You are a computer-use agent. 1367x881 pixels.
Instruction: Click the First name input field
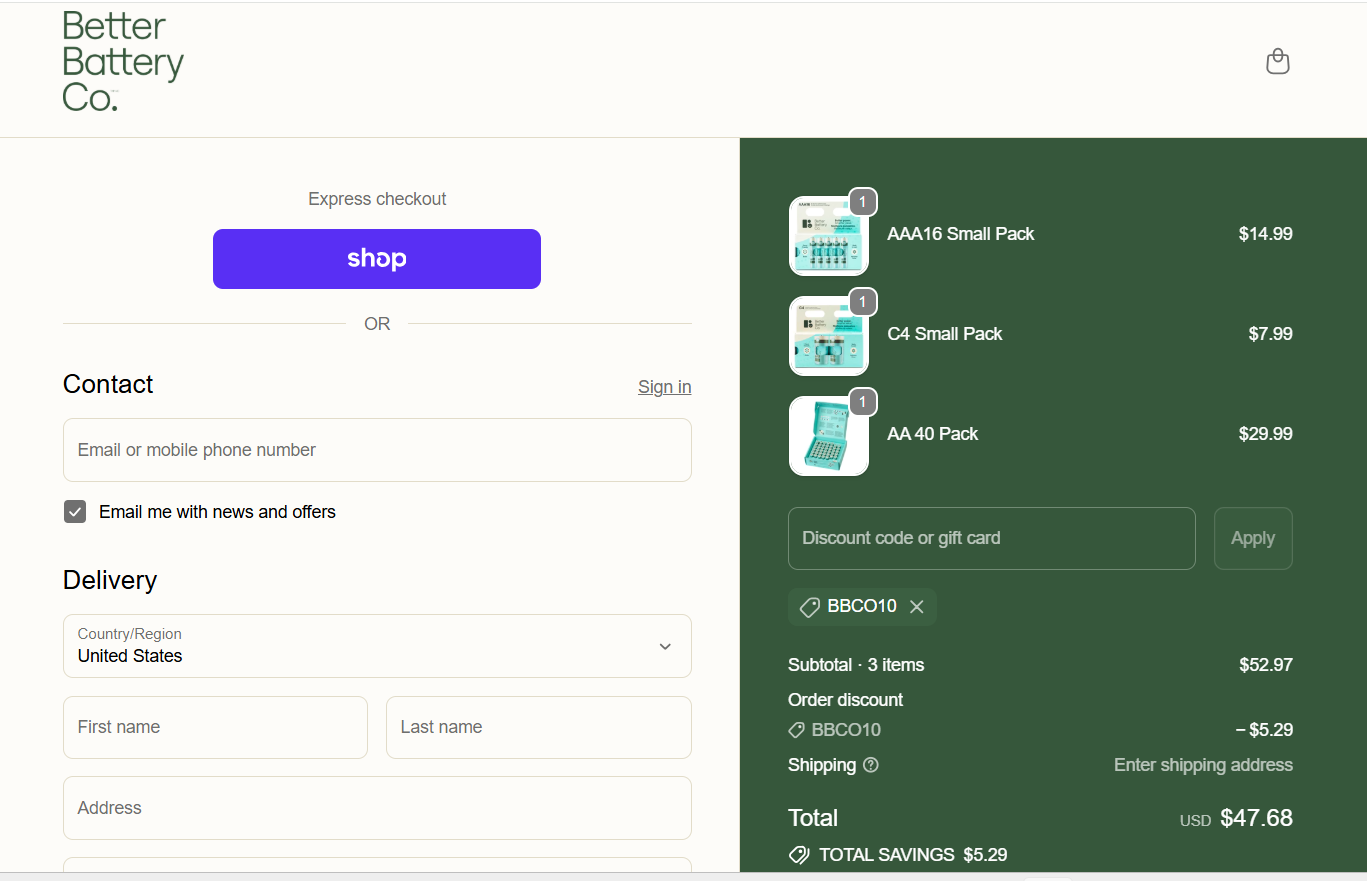coord(215,727)
